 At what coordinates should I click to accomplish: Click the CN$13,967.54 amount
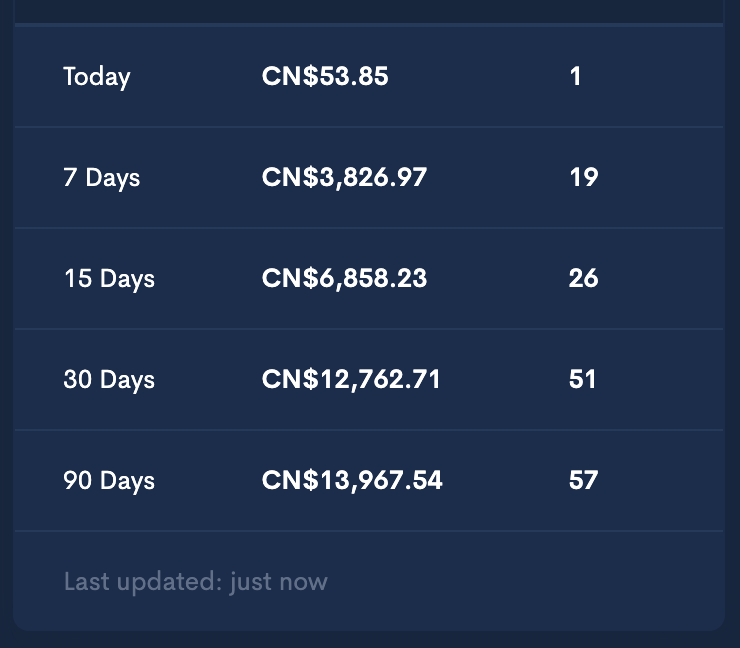[x=352, y=480]
